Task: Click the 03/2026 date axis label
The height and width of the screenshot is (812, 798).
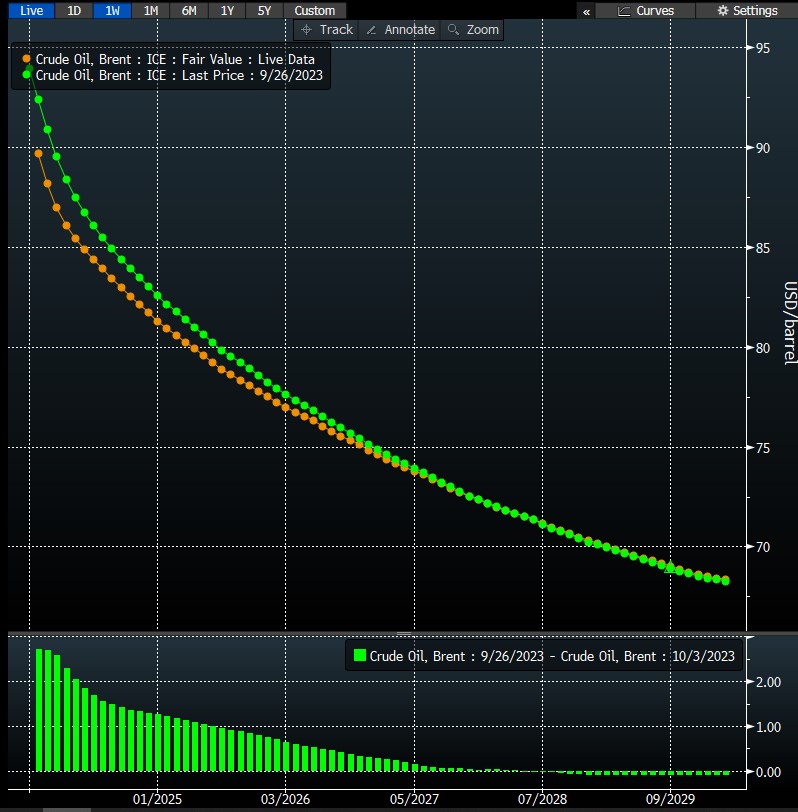Action: [285, 799]
